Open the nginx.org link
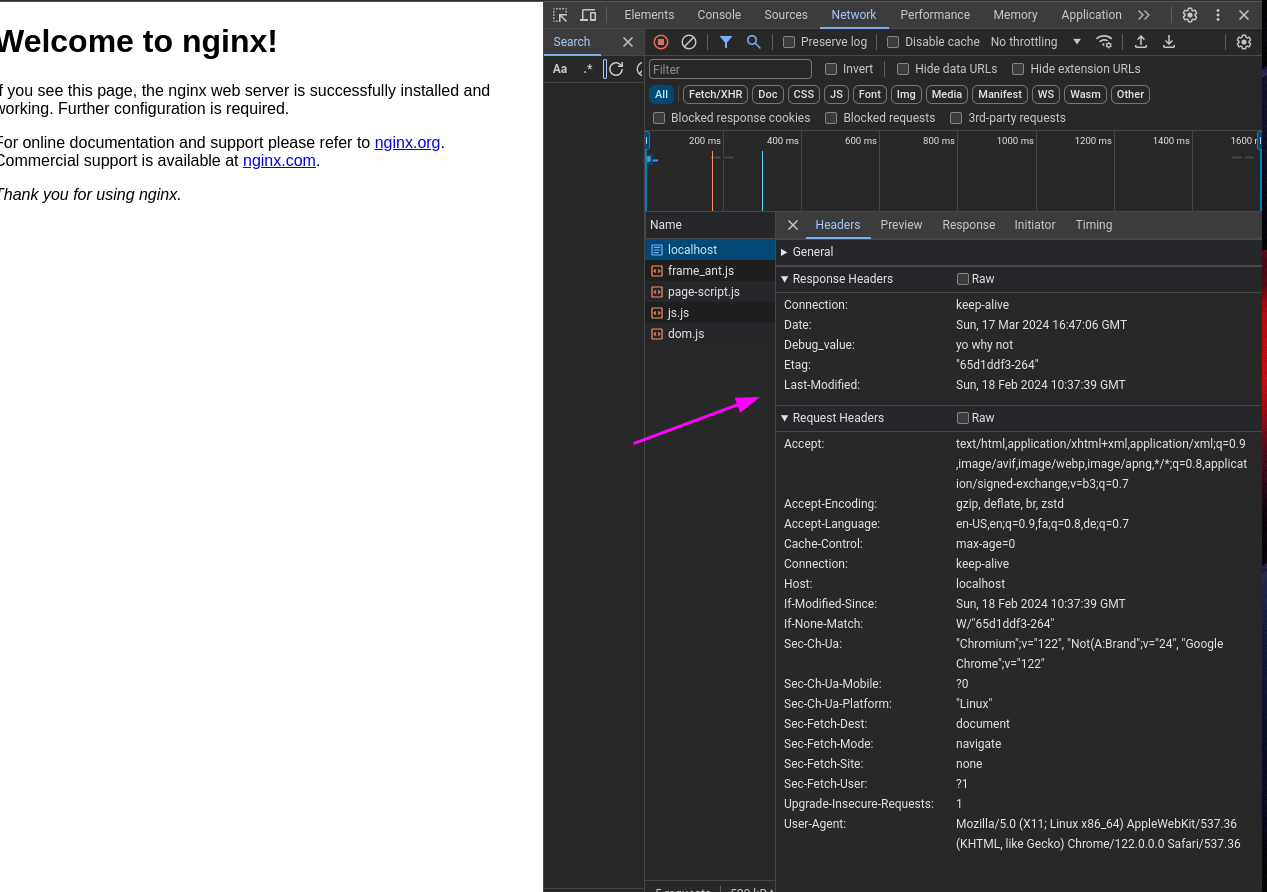Viewport: 1267px width, 892px height. 407,143
